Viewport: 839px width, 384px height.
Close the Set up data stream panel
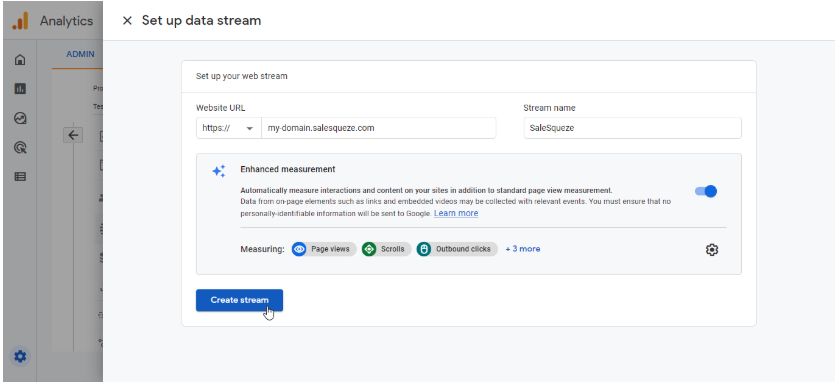click(x=127, y=21)
